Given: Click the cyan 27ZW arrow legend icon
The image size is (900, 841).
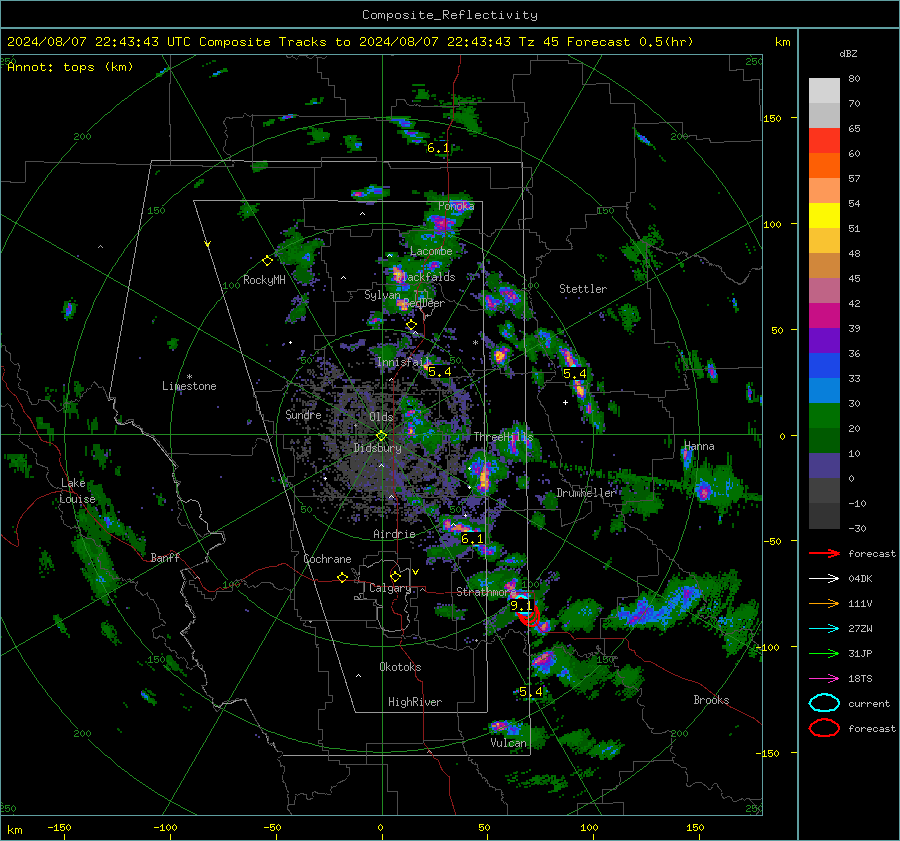Looking at the screenshot, I should coord(824,629).
